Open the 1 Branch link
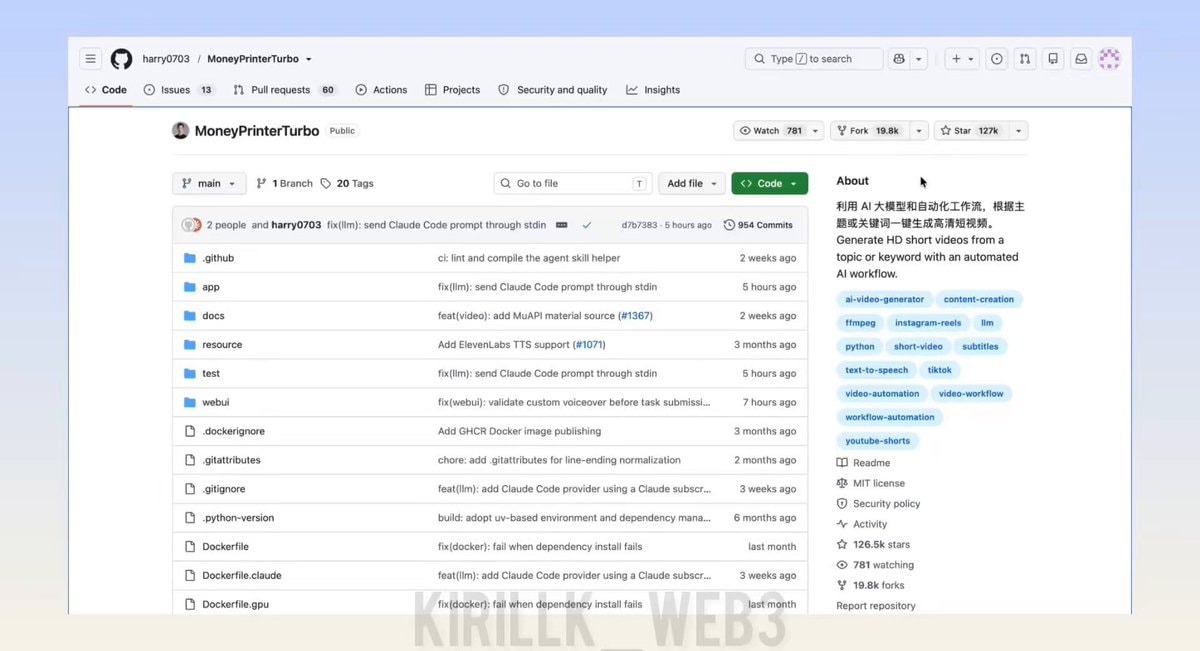The image size is (1200, 651). coord(285,184)
